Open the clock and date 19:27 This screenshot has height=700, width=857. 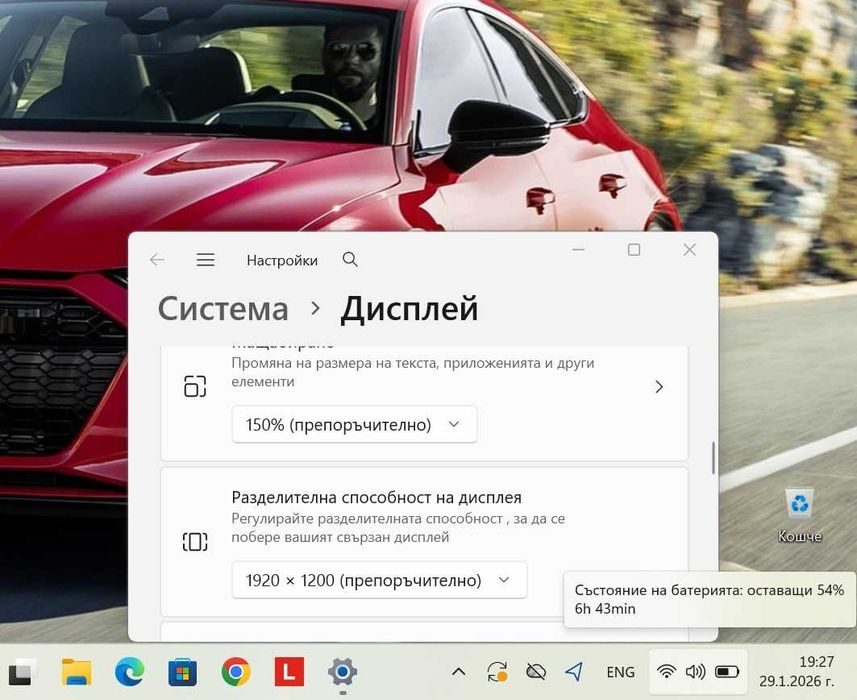796,672
